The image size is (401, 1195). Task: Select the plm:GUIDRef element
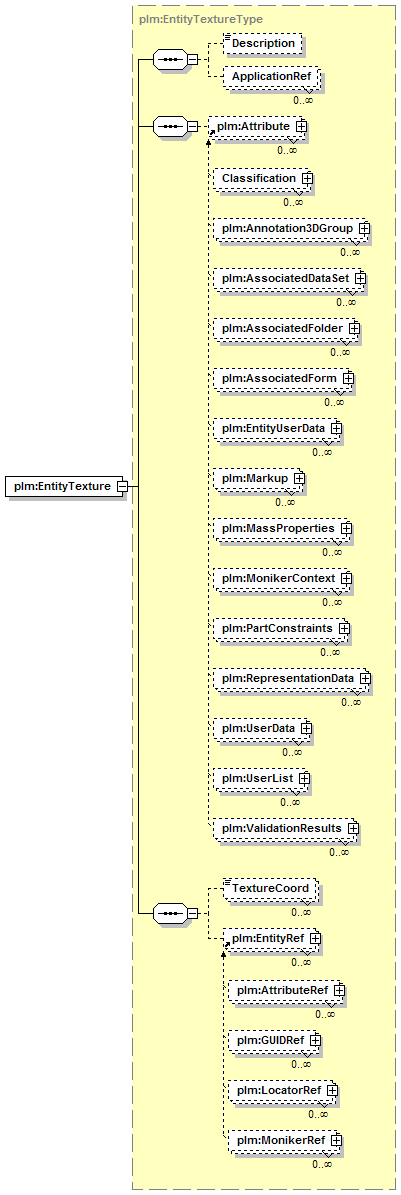(x=274, y=1040)
